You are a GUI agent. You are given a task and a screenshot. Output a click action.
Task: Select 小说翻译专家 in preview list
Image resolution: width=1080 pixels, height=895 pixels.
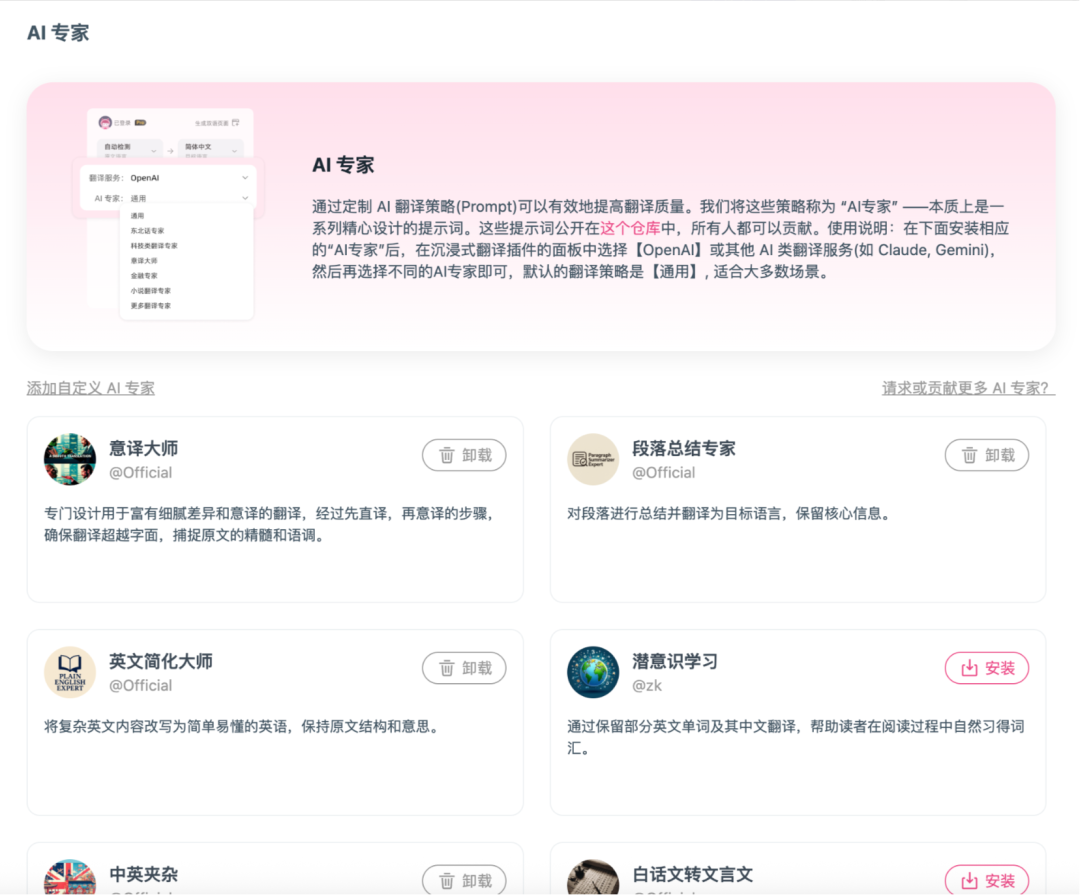pos(151,291)
